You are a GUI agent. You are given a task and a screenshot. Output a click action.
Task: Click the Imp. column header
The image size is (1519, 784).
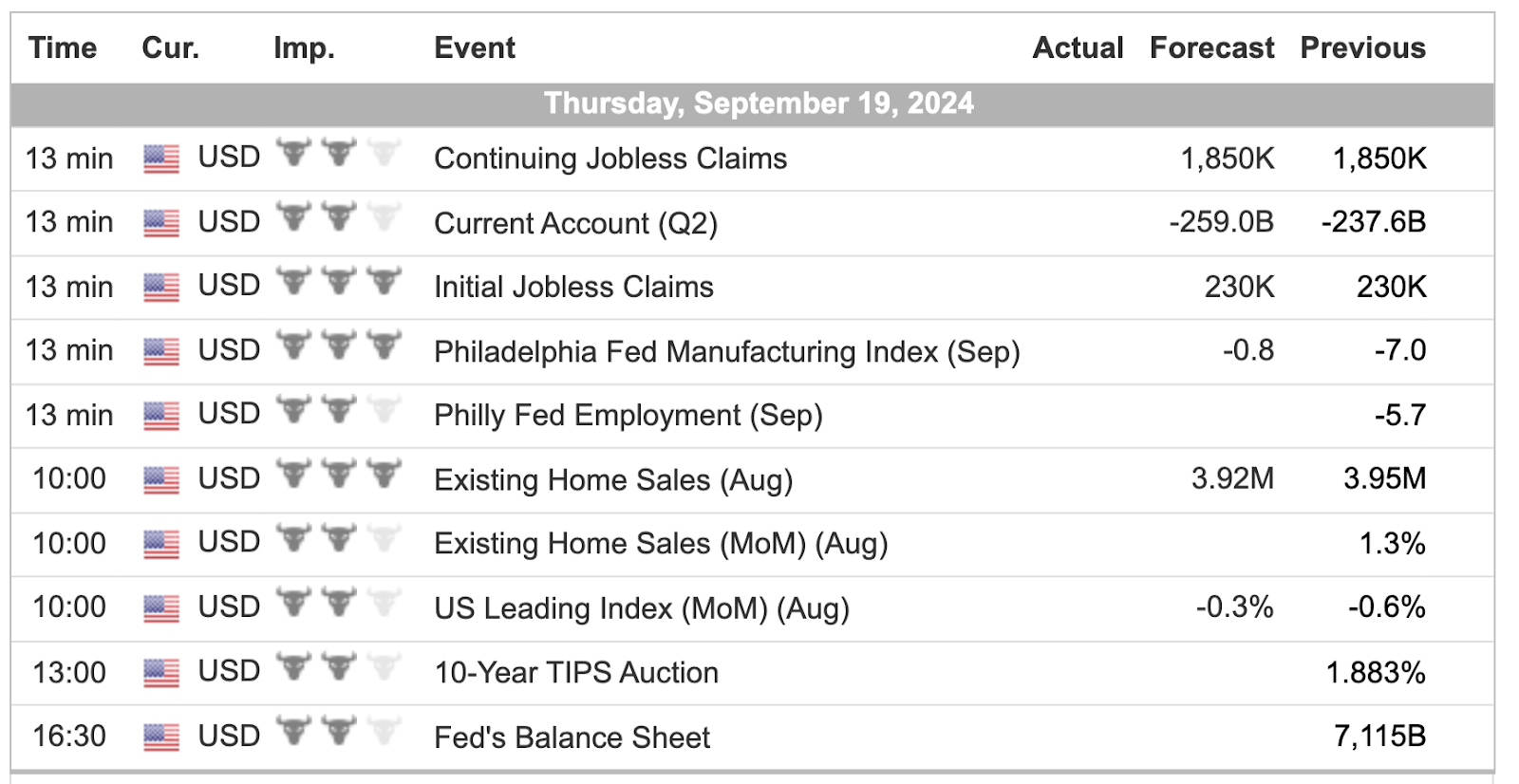coord(304,47)
